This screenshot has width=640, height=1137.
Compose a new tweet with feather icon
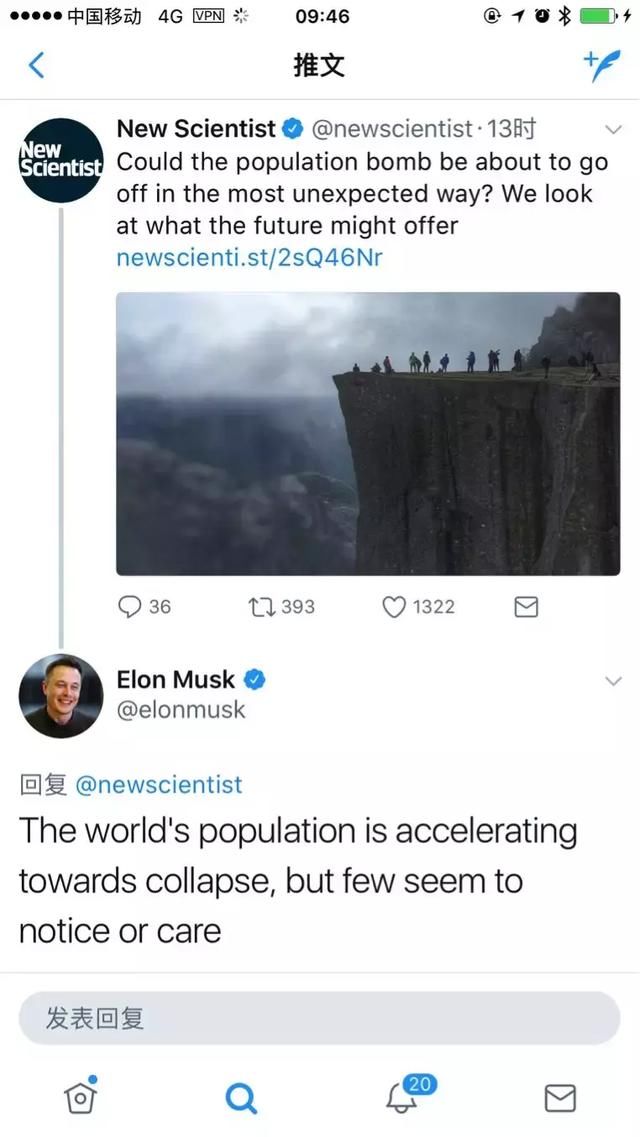pyautogui.click(x=602, y=66)
